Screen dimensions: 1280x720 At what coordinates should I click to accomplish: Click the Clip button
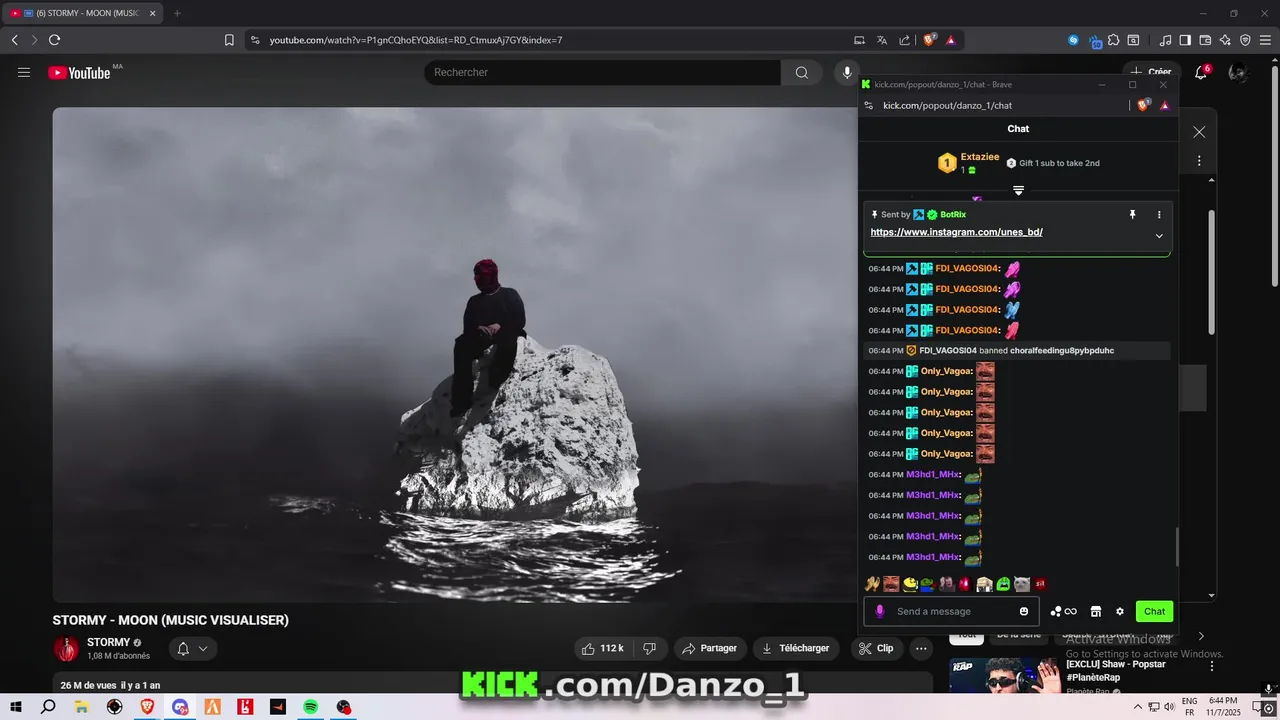875,648
